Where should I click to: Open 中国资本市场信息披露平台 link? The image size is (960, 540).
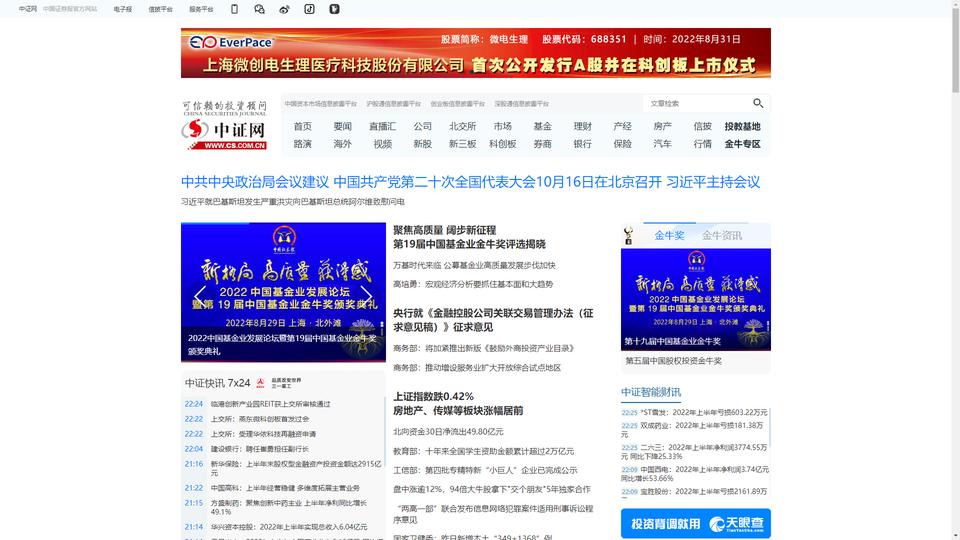click(x=320, y=104)
